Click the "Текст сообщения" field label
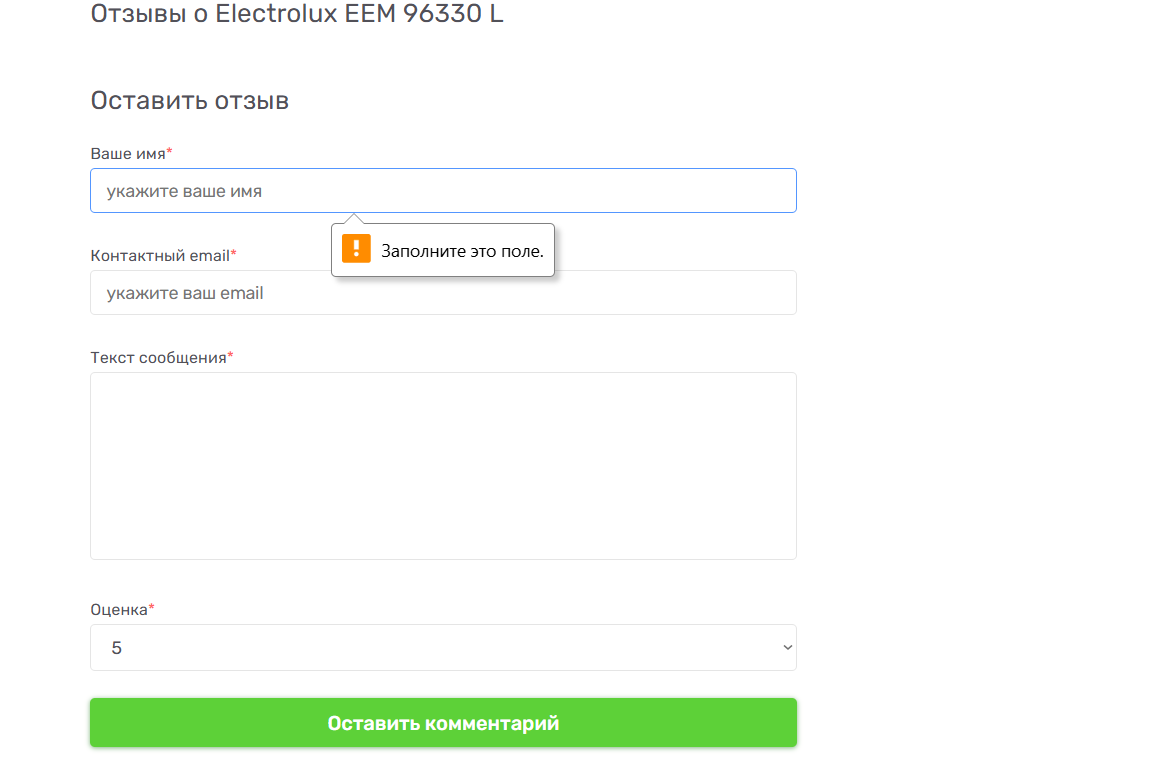Image resolution: width=1167 pixels, height=777 pixels. pyautogui.click(x=158, y=358)
